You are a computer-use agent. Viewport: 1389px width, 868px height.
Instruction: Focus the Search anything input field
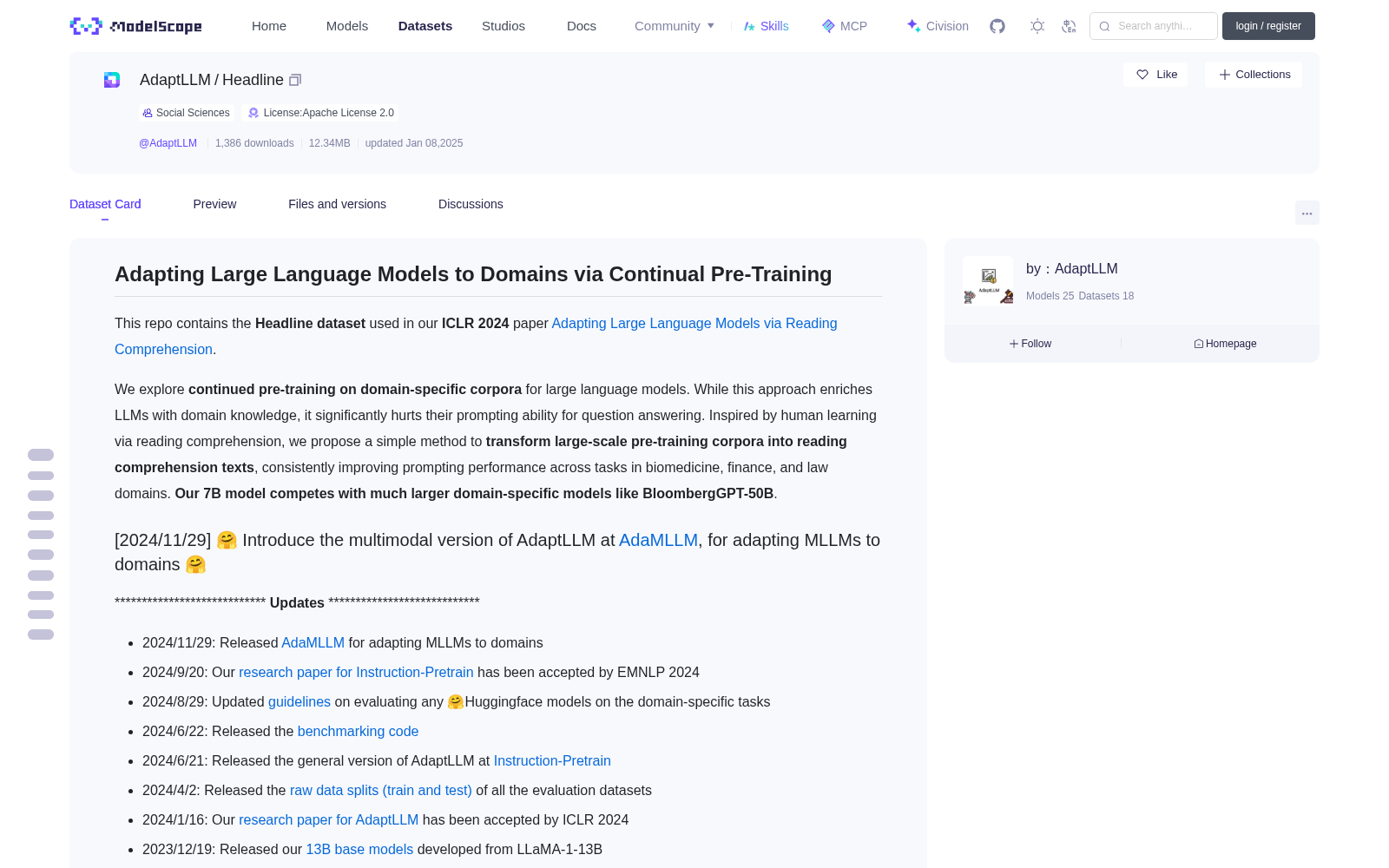coord(1154,26)
